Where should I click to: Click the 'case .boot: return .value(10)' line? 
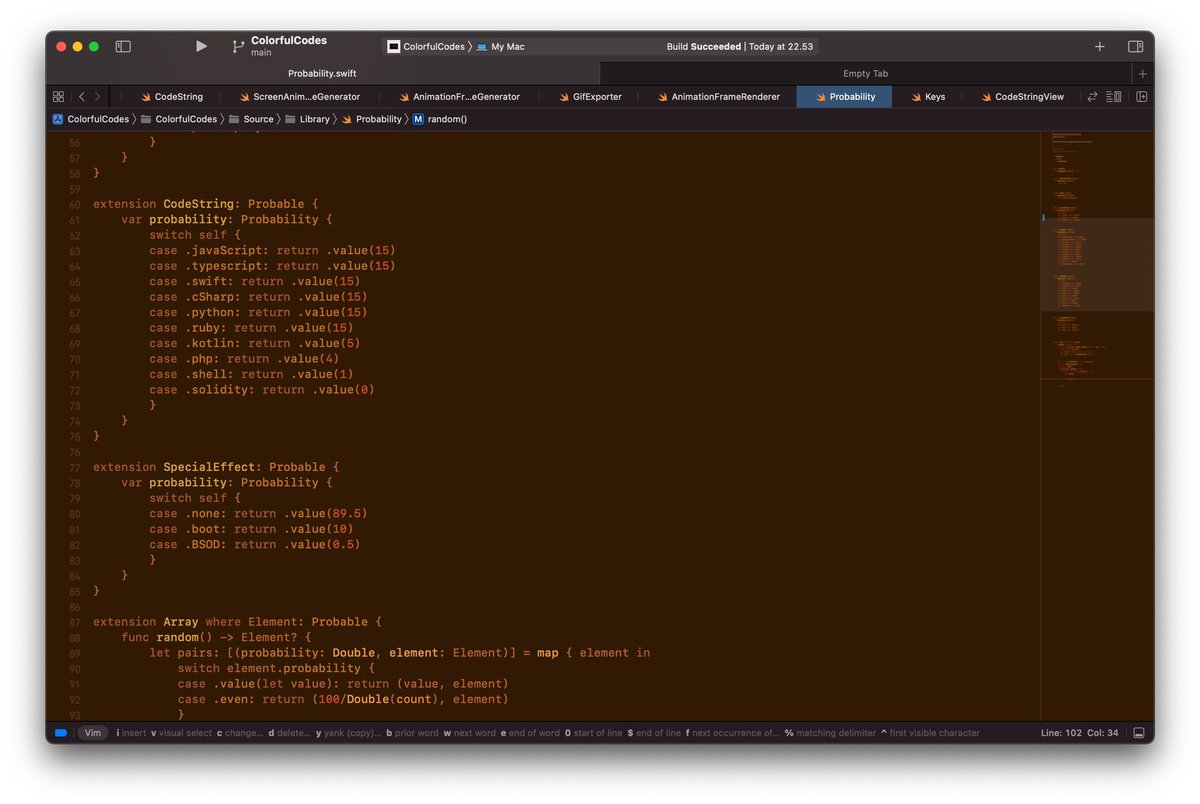(251, 529)
